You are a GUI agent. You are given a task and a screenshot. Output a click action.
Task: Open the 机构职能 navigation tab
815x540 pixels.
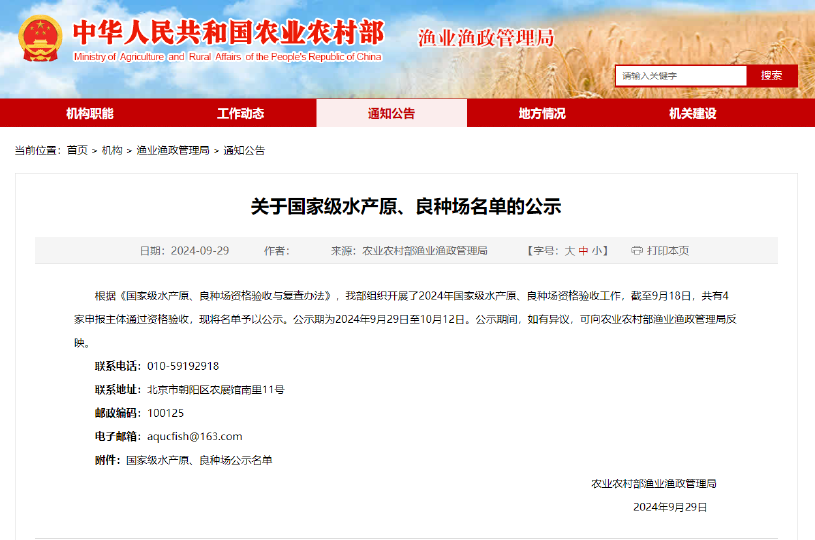(x=90, y=113)
